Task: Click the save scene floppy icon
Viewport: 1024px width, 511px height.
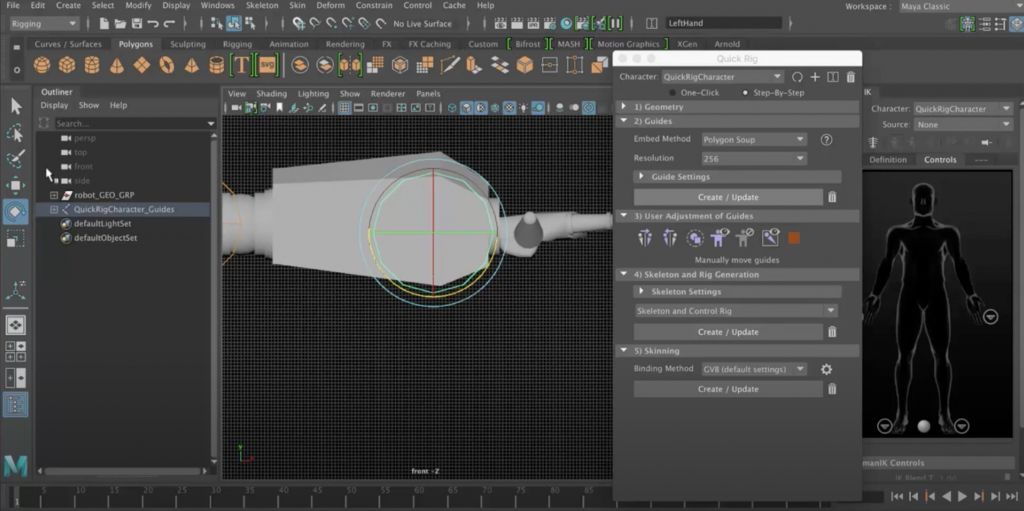Action: click(x=136, y=24)
